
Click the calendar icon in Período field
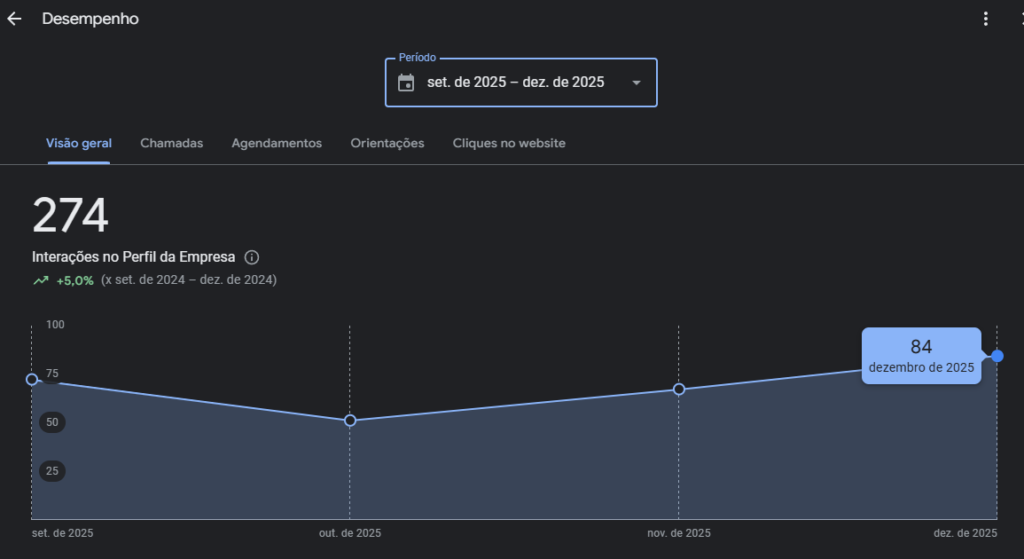pos(406,83)
